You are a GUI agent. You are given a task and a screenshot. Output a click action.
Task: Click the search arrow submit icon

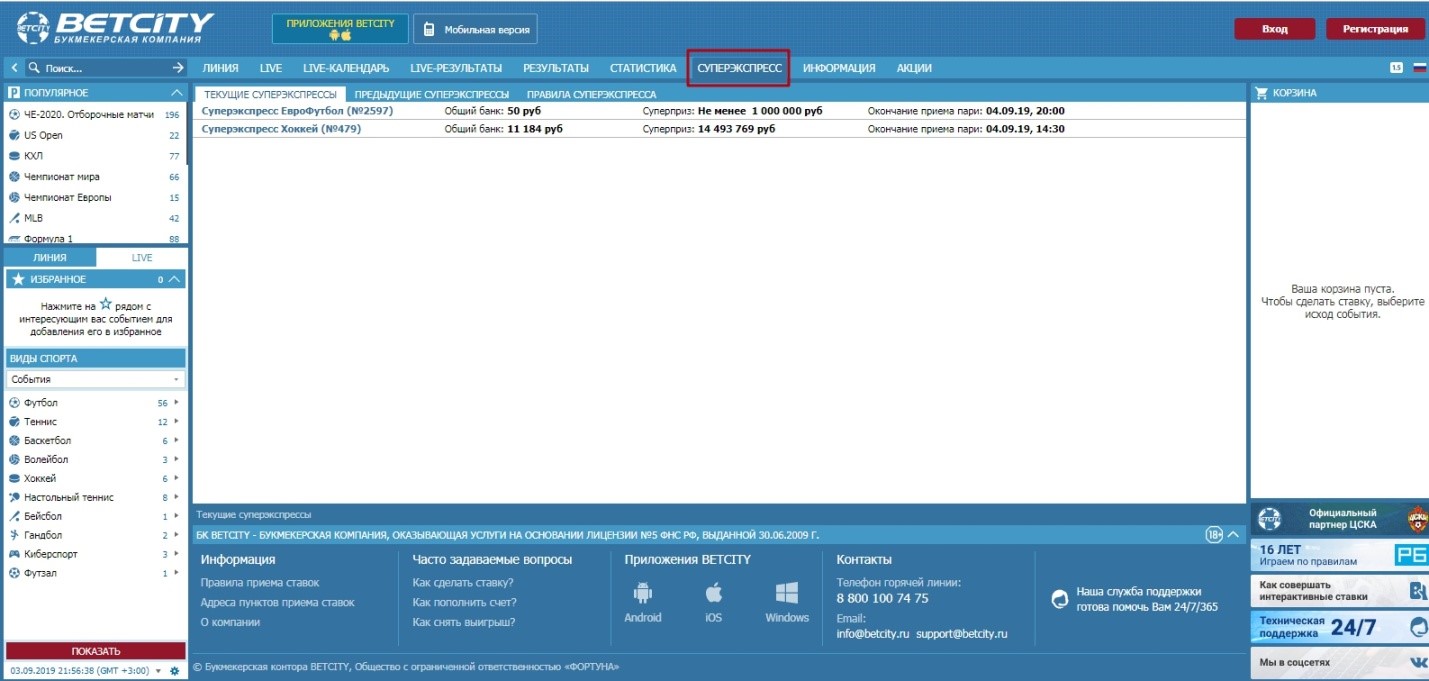tap(178, 68)
